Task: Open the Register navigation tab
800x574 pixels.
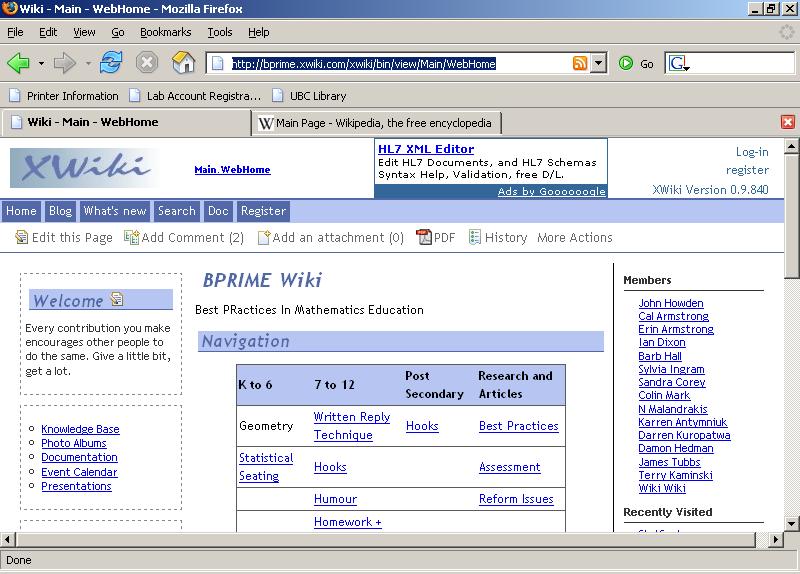Action: (263, 211)
